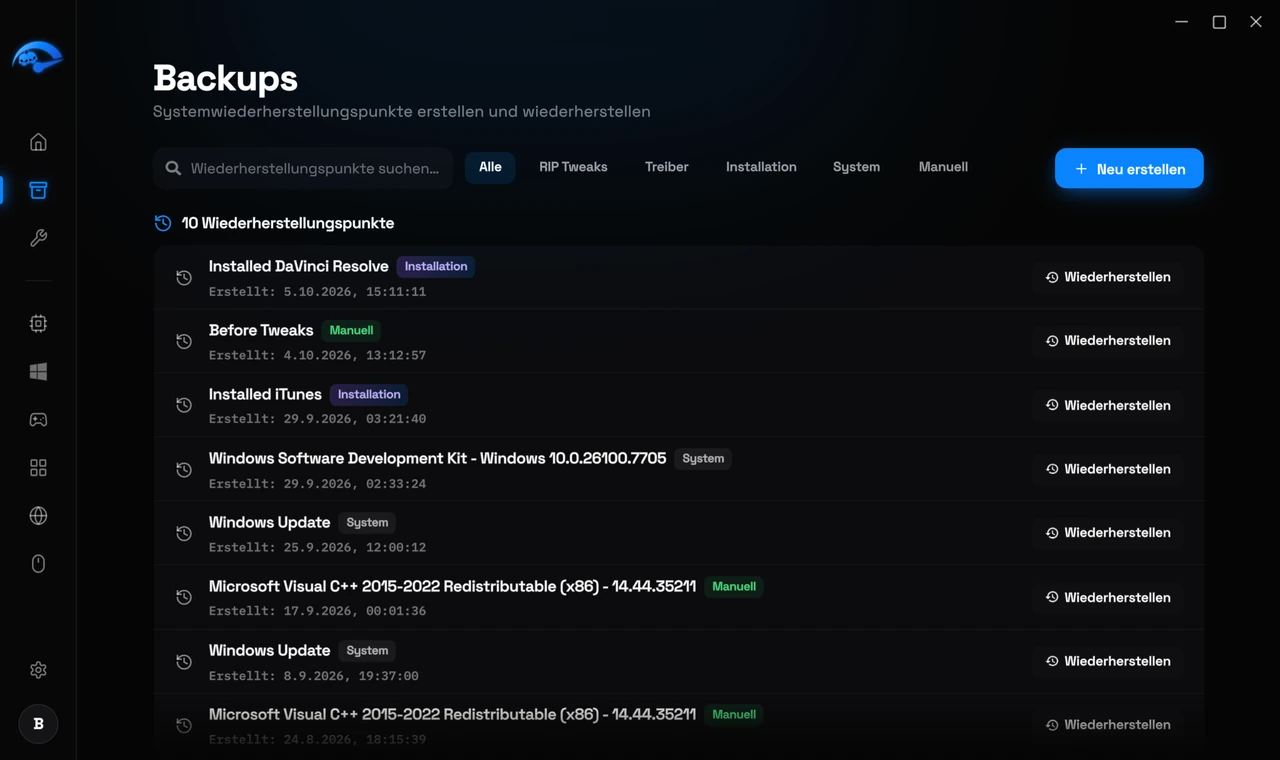Viewport: 1280px width, 760px height.
Task: Restore Windows Update from 8.9.2026
Action: 1108,661
